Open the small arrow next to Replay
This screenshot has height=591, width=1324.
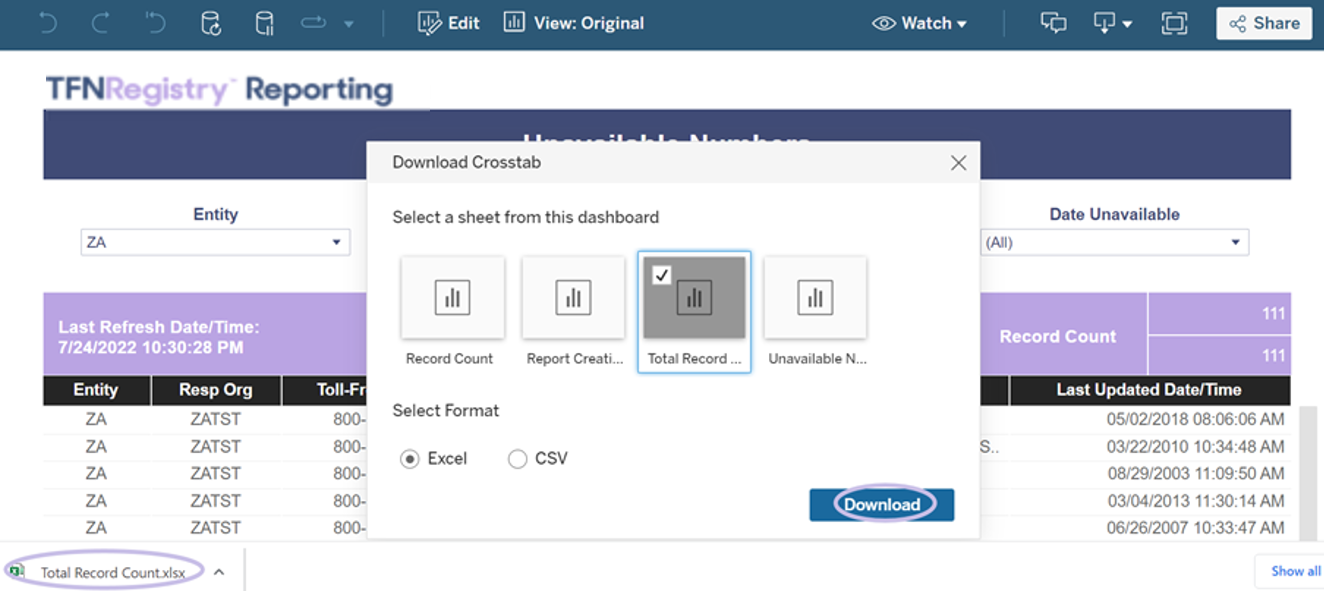pyautogui.click(x=348, y=24)
